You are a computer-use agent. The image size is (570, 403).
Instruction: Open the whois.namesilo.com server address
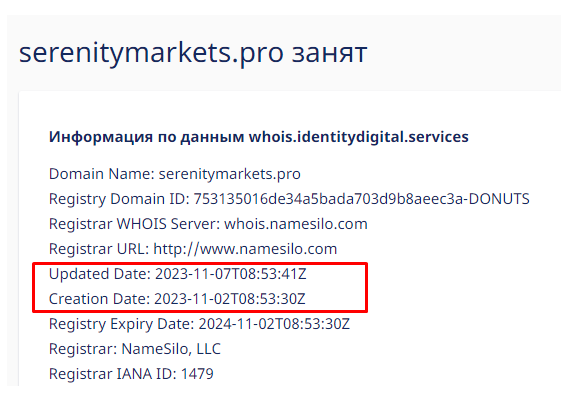[x=296, y=224]
